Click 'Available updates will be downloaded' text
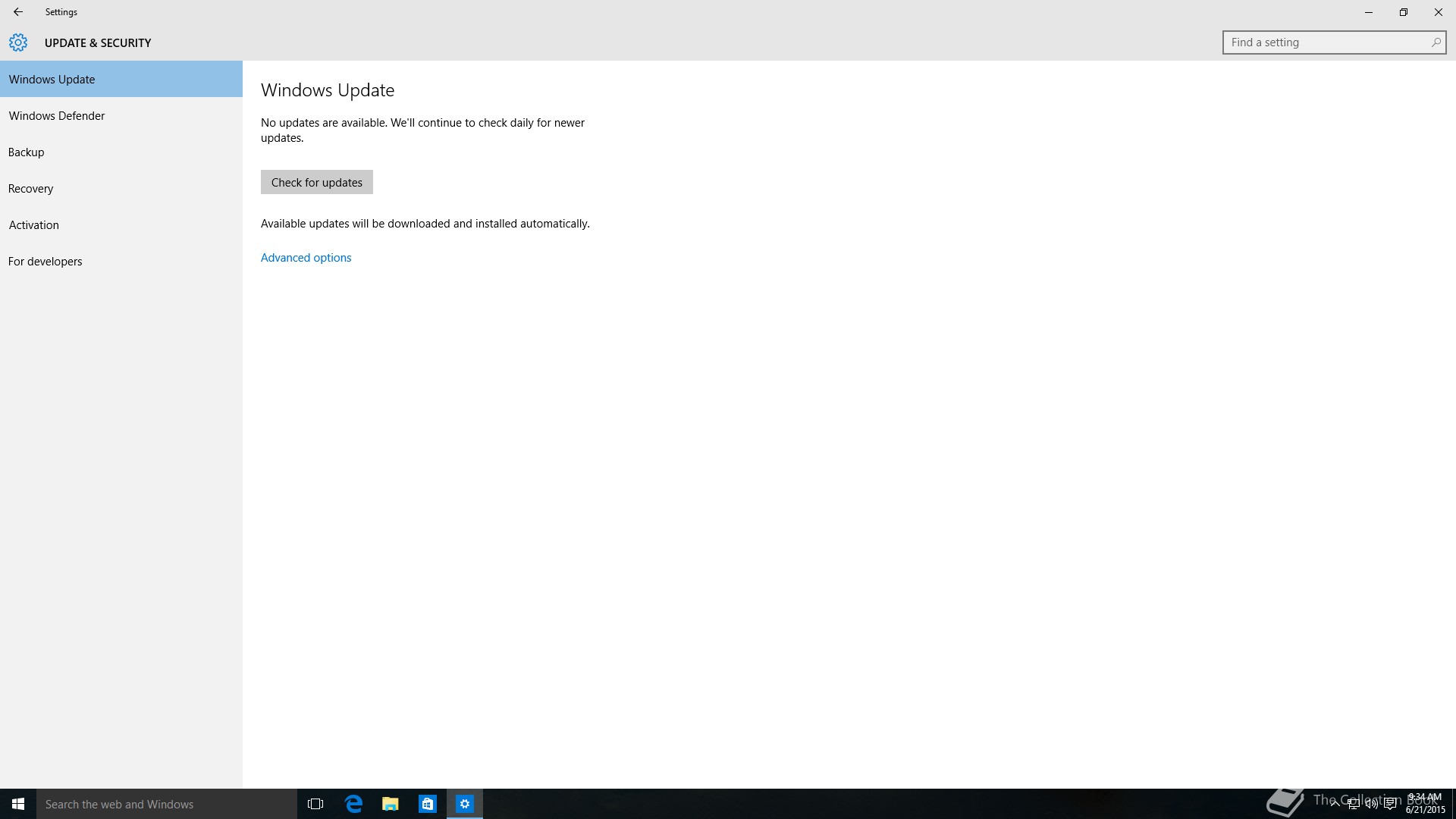Image resolution: width=1456 pixels, height=819 pixels. (425, 224)
